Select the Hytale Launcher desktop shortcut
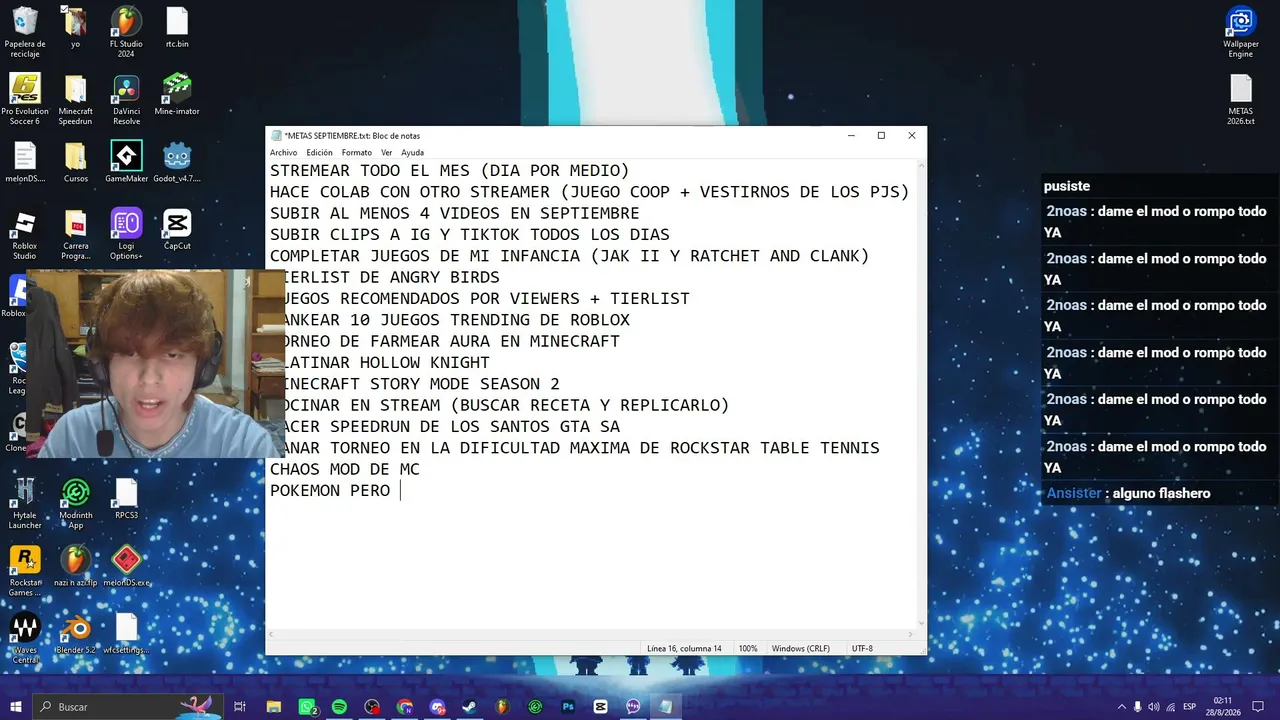 pyautogui.click(x=25, y=504)
